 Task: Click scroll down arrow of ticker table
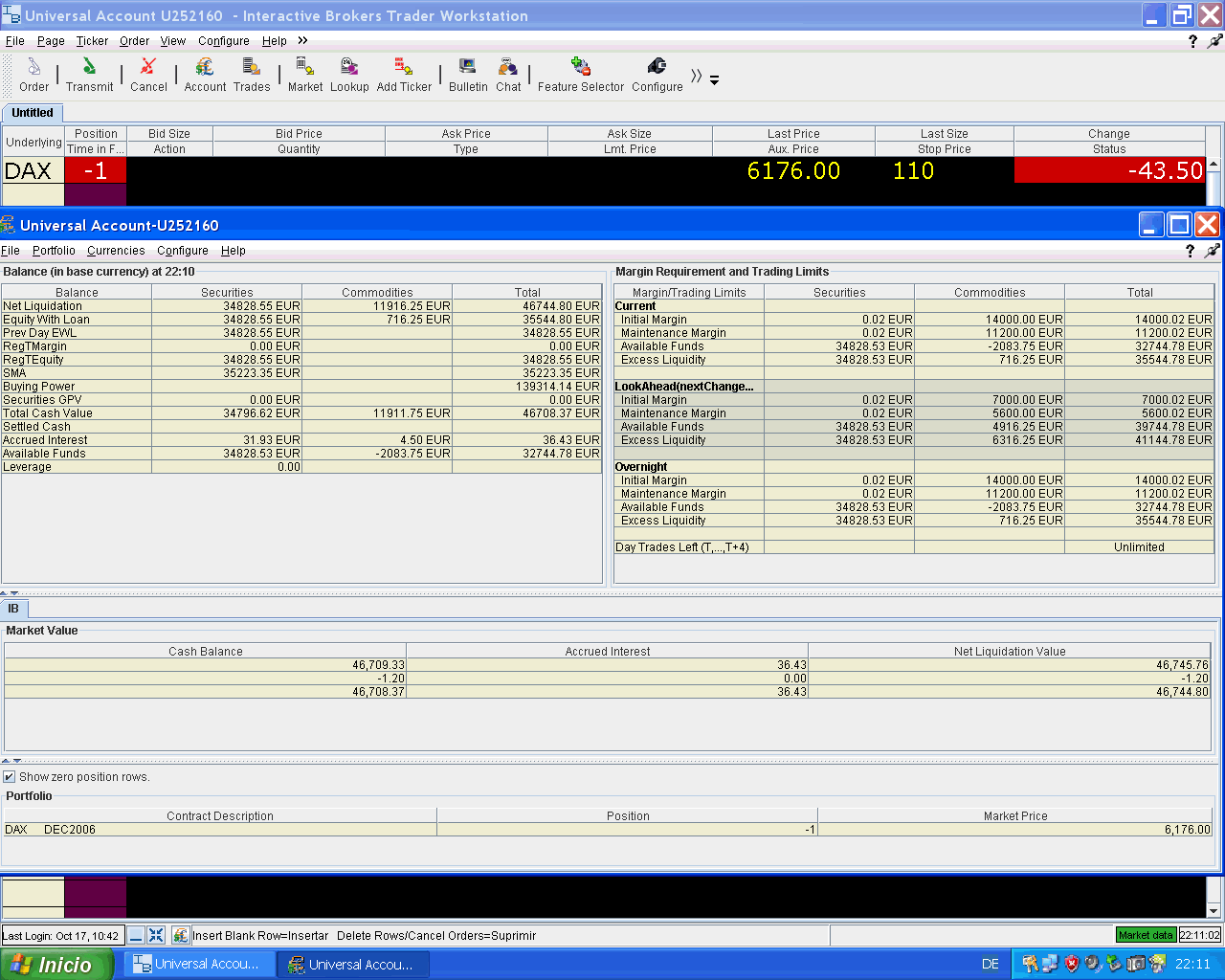1214,910
